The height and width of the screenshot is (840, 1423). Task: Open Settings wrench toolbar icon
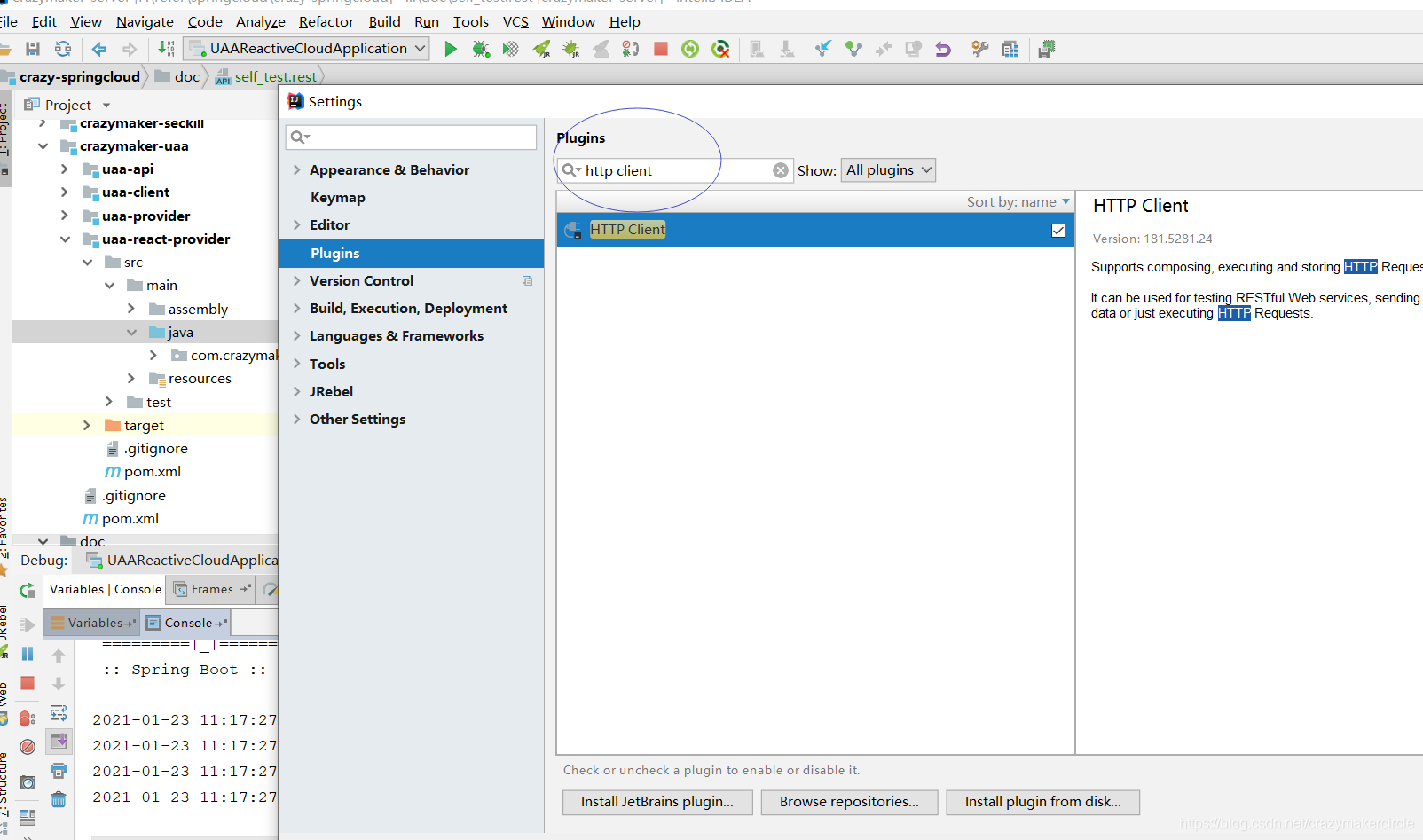(x=980, y=49)
